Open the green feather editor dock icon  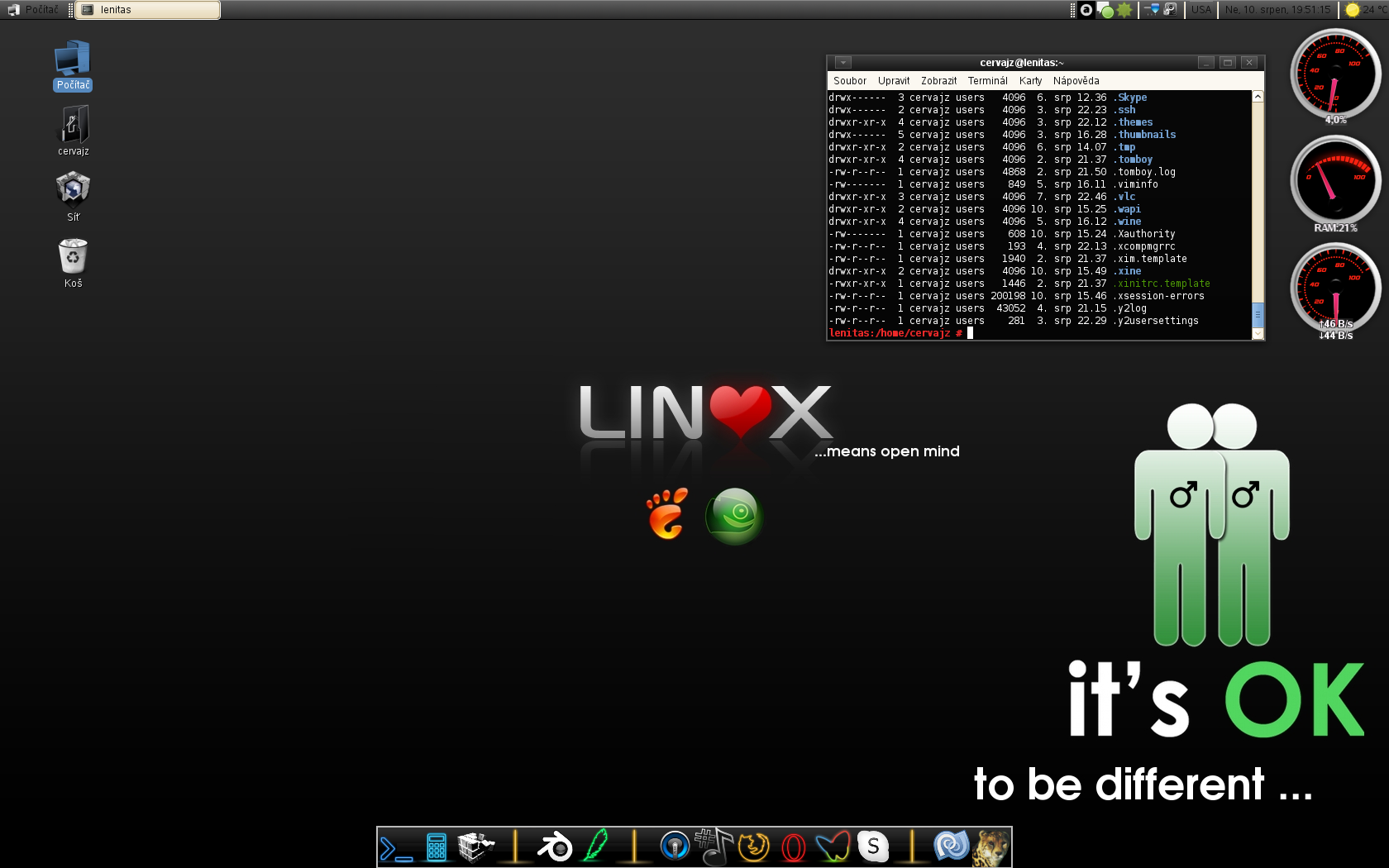(595, 847)
